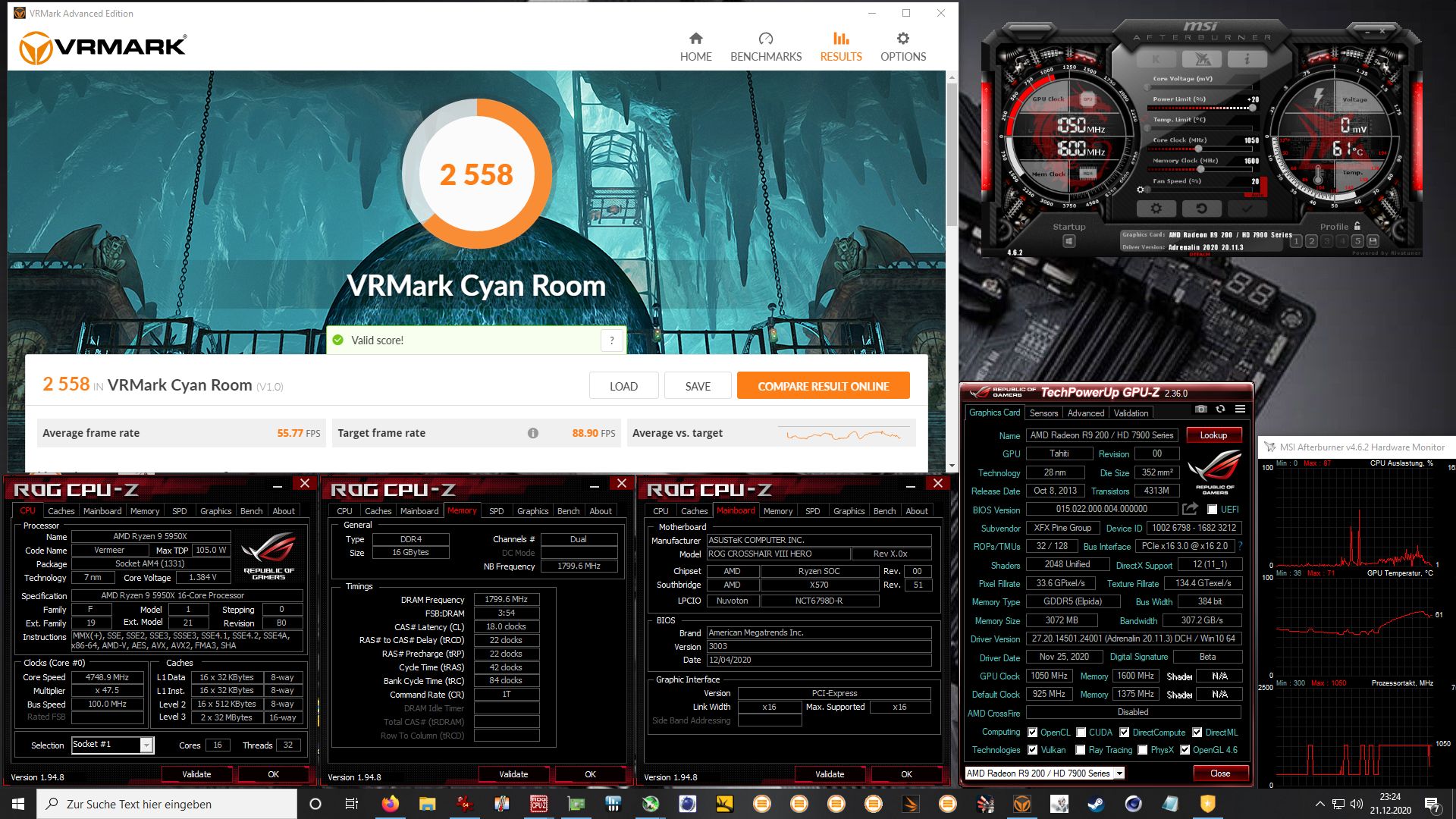Screen dimensions: 1456x819
Task: Open the Socket #1 selection dropdown
Action: (x=146, y=745)
